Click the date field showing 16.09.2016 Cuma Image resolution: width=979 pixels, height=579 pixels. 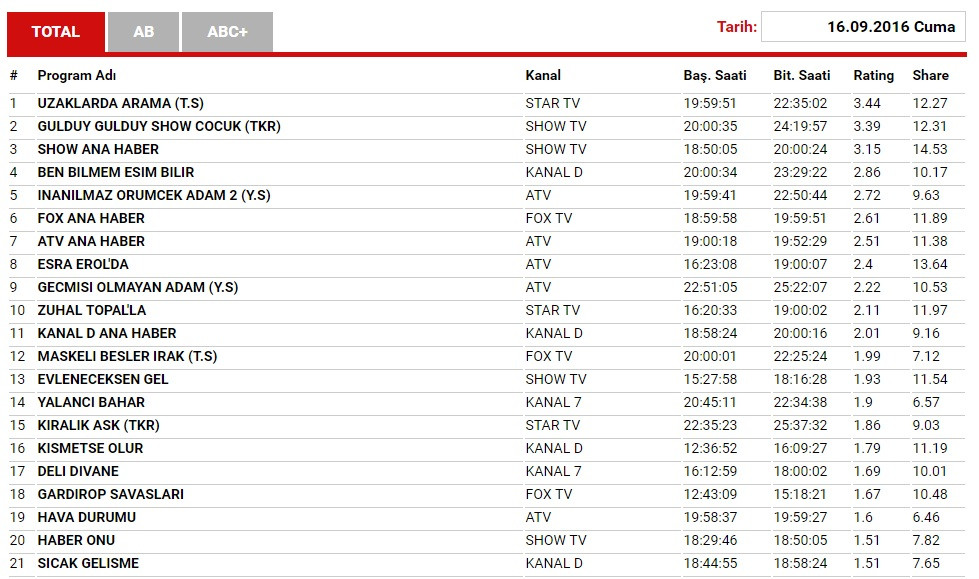click(x=862, y=27)
